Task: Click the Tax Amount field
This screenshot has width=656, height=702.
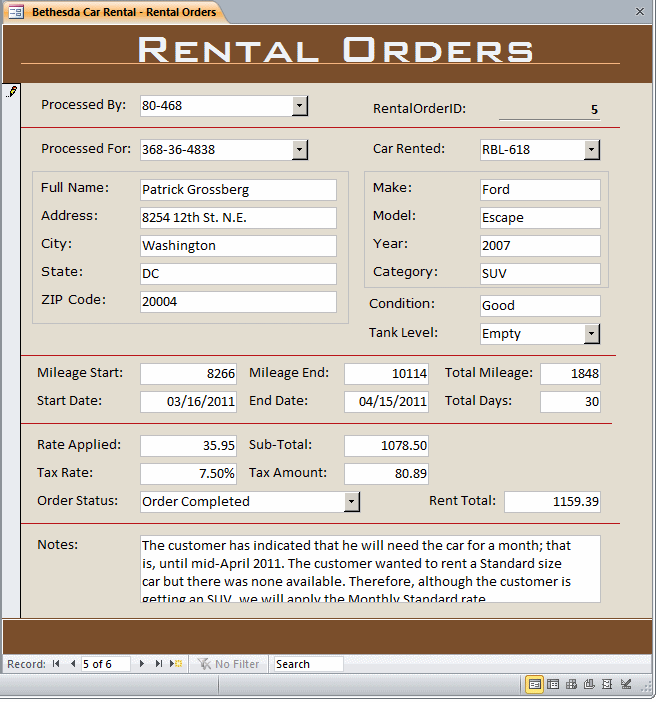Action: tap(386, 474)
